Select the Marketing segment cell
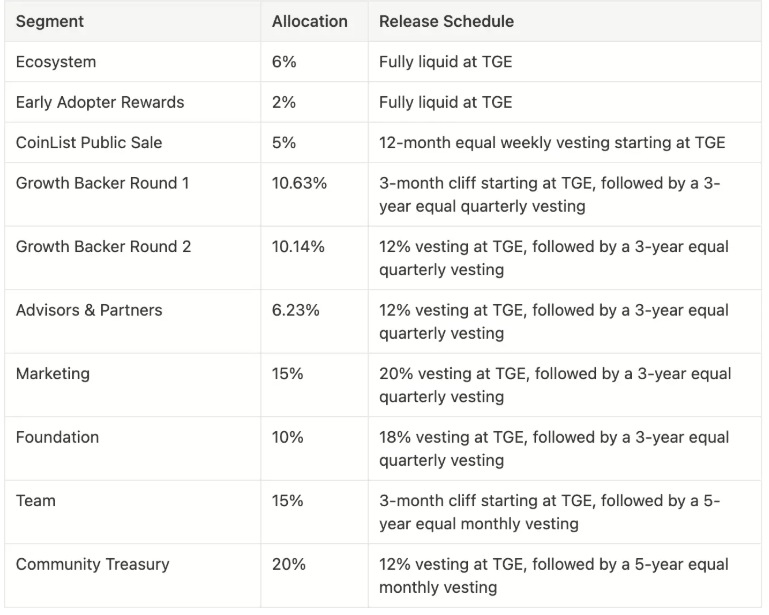The image size is (769, 615). click(53, 374)
